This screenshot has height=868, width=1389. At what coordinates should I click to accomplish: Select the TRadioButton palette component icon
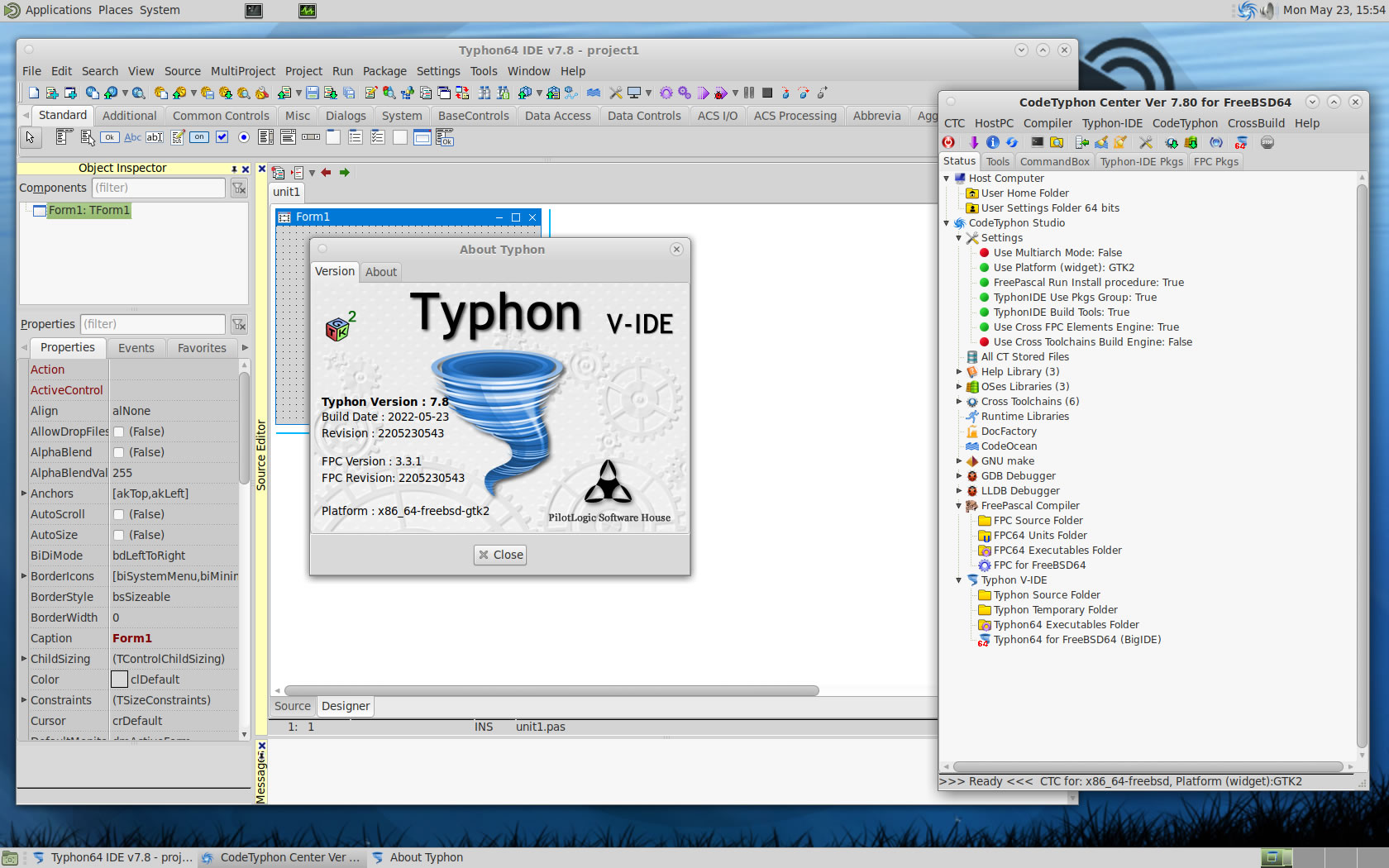243,137
